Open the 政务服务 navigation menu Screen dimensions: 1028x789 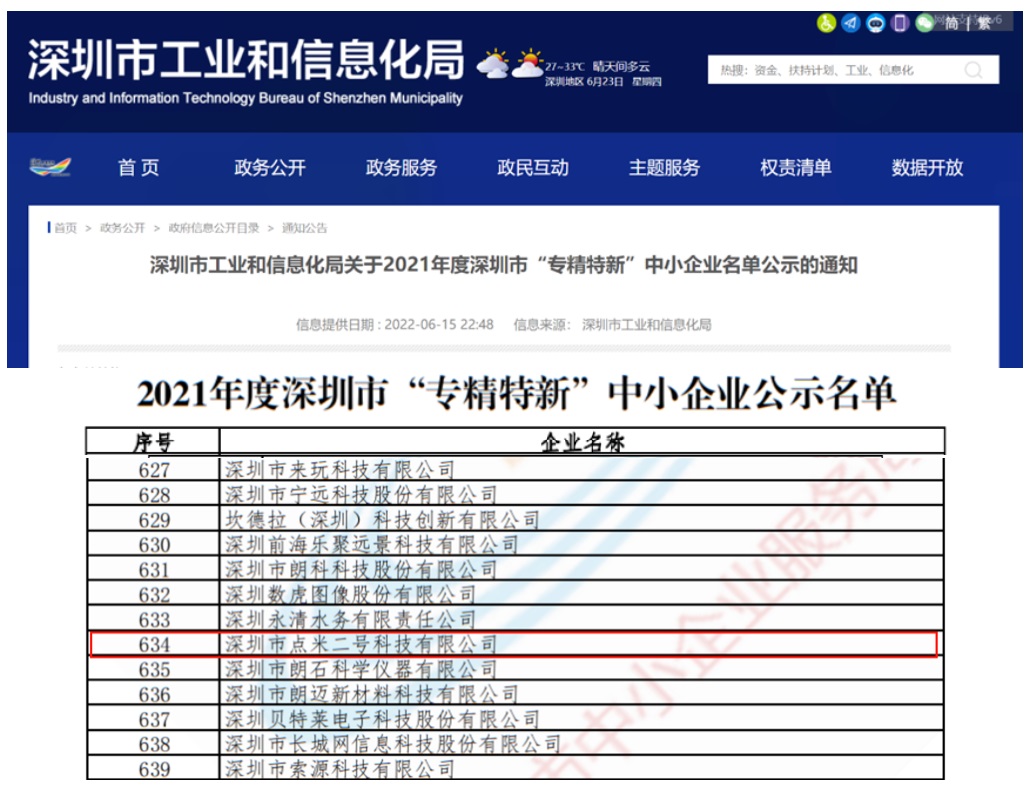401,168
